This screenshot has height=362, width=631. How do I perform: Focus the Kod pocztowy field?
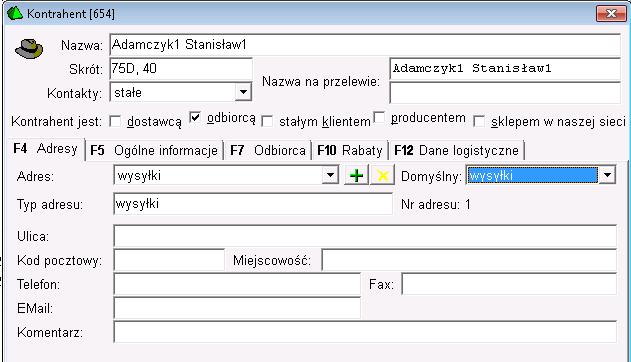pyautogui.click(x=169, y=260)
